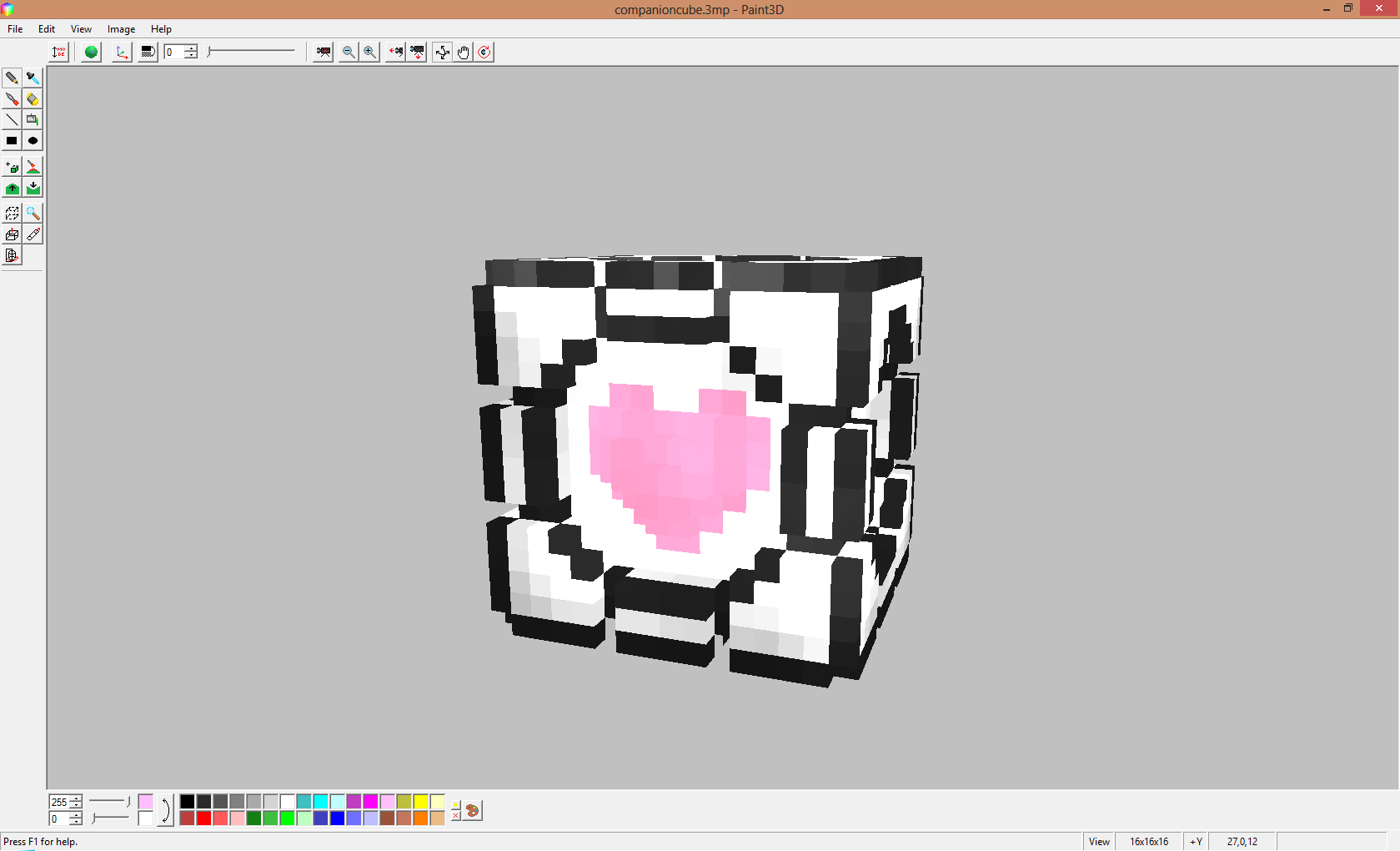Pick the magenta swatch from the palette
This screenshot has height=851, width=1400.
370,801
